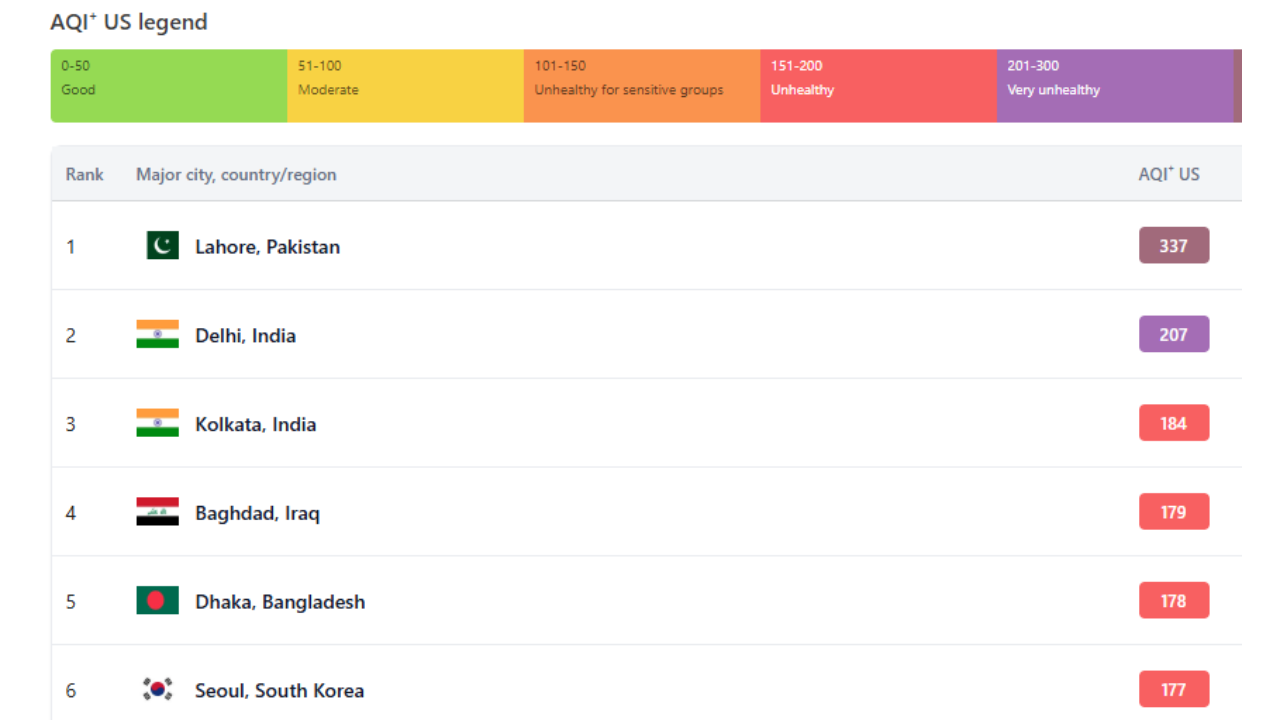Click Lahore's AQI badge showing 337

click(x=1174, y=245)
